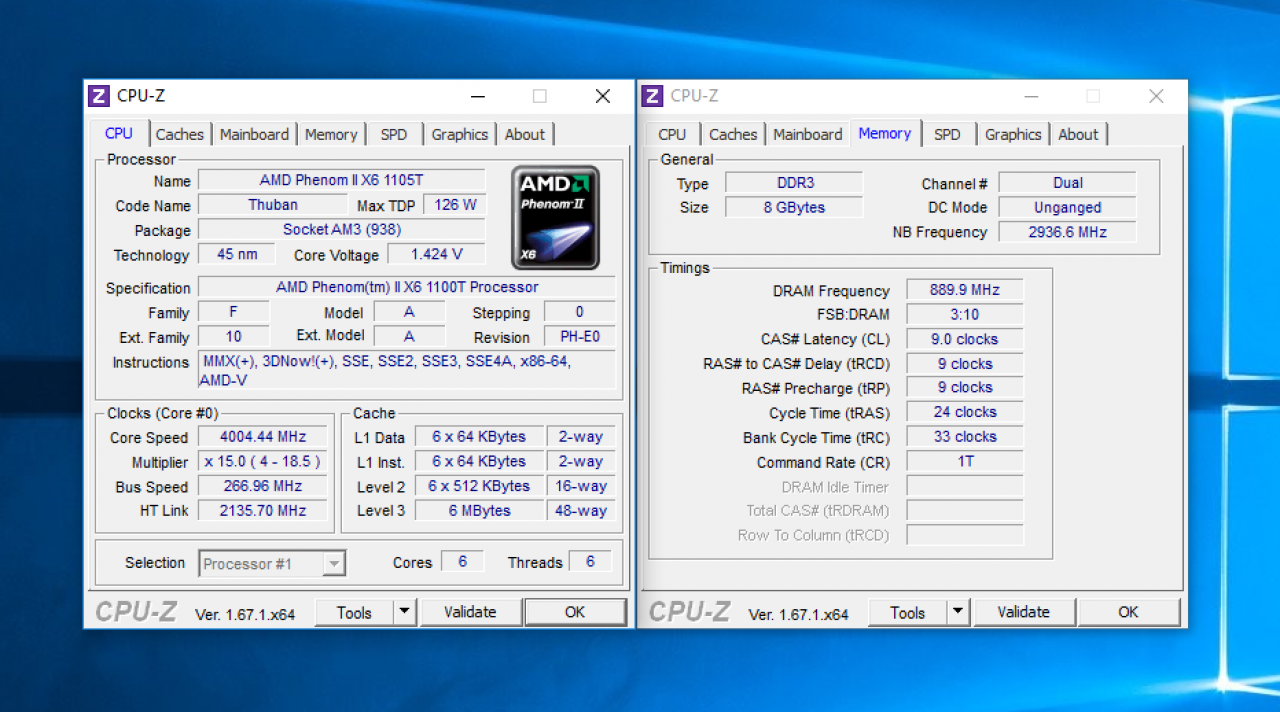The width and height of the screenshot is (1280, 712).
Task: Click the Max TDP value 126 W
Action: point(455,205)
